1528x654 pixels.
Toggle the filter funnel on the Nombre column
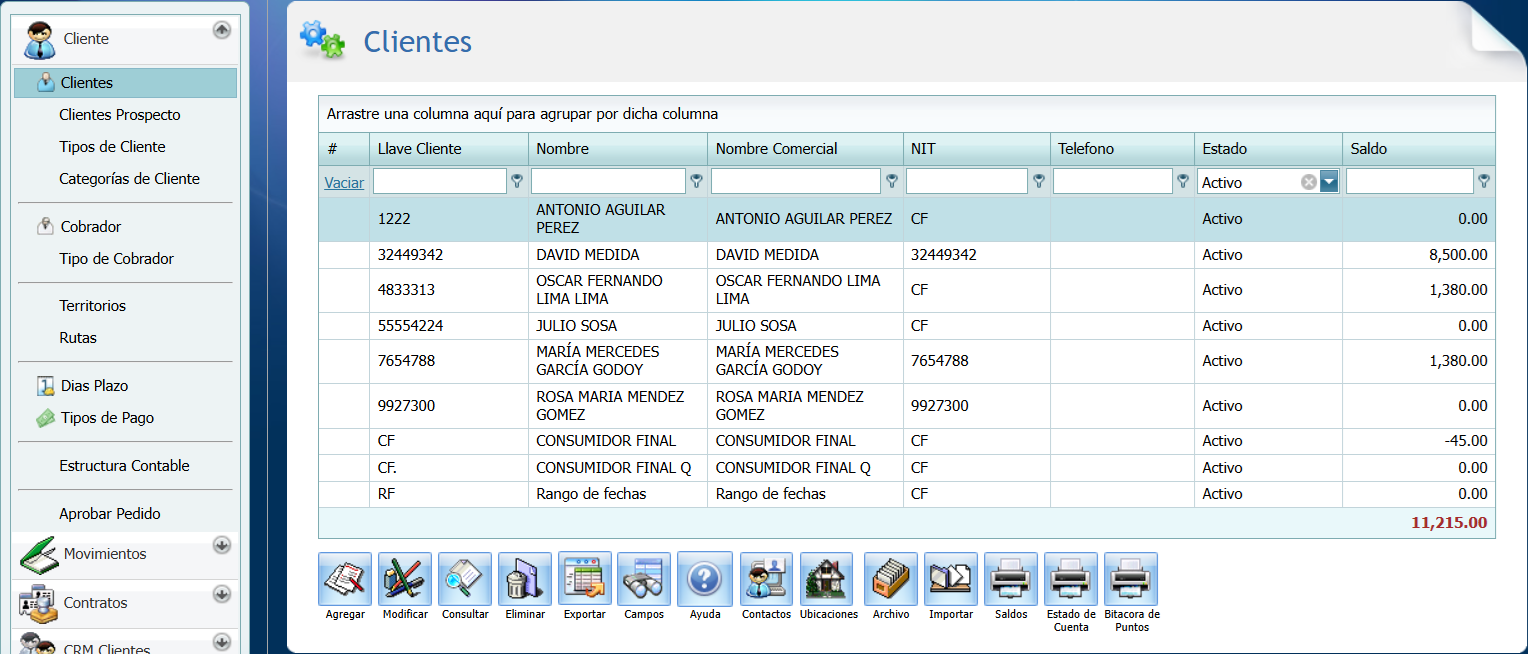[696, 182]
